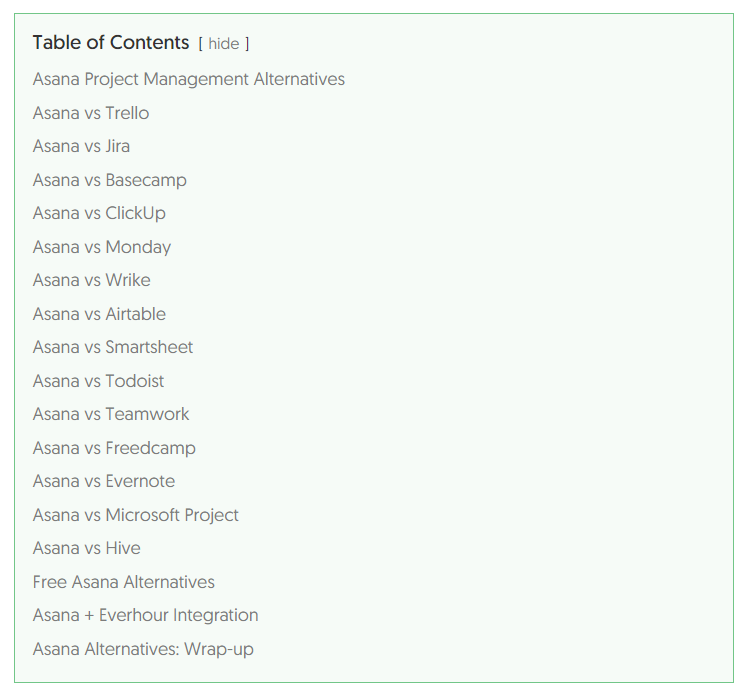
Task: Navigate to Asana vs Teamwork
Action: pyautogui.click(x=111, y=414)
